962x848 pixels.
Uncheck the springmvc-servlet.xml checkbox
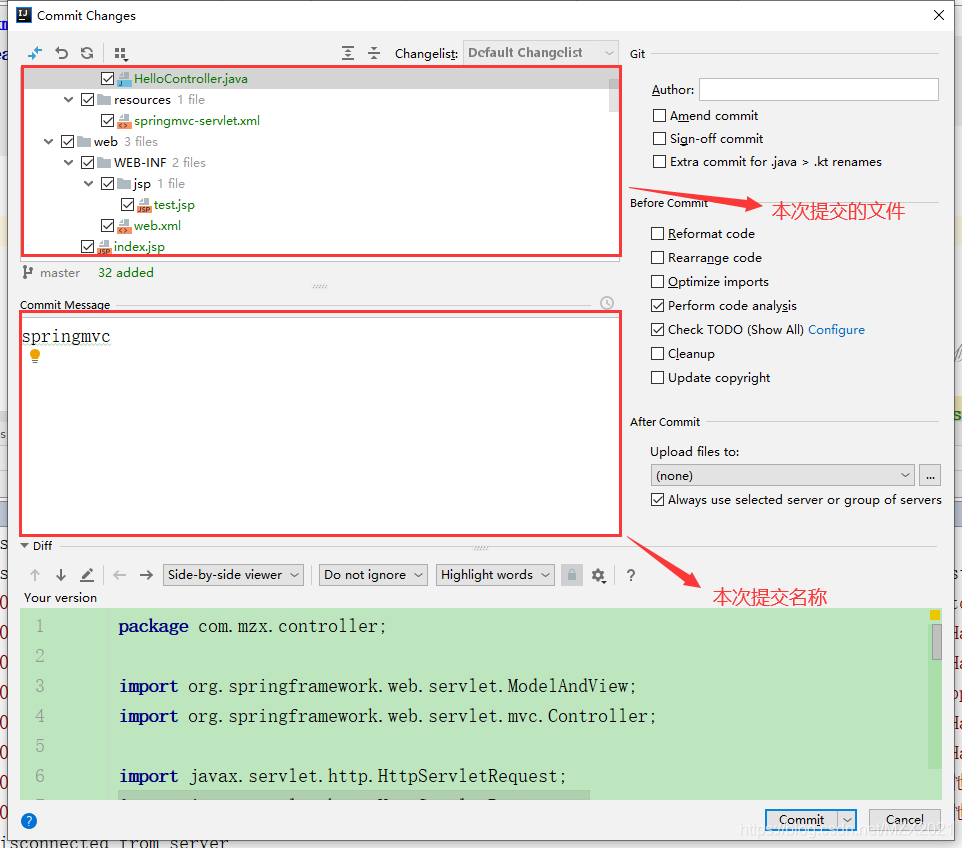(107, 120)
